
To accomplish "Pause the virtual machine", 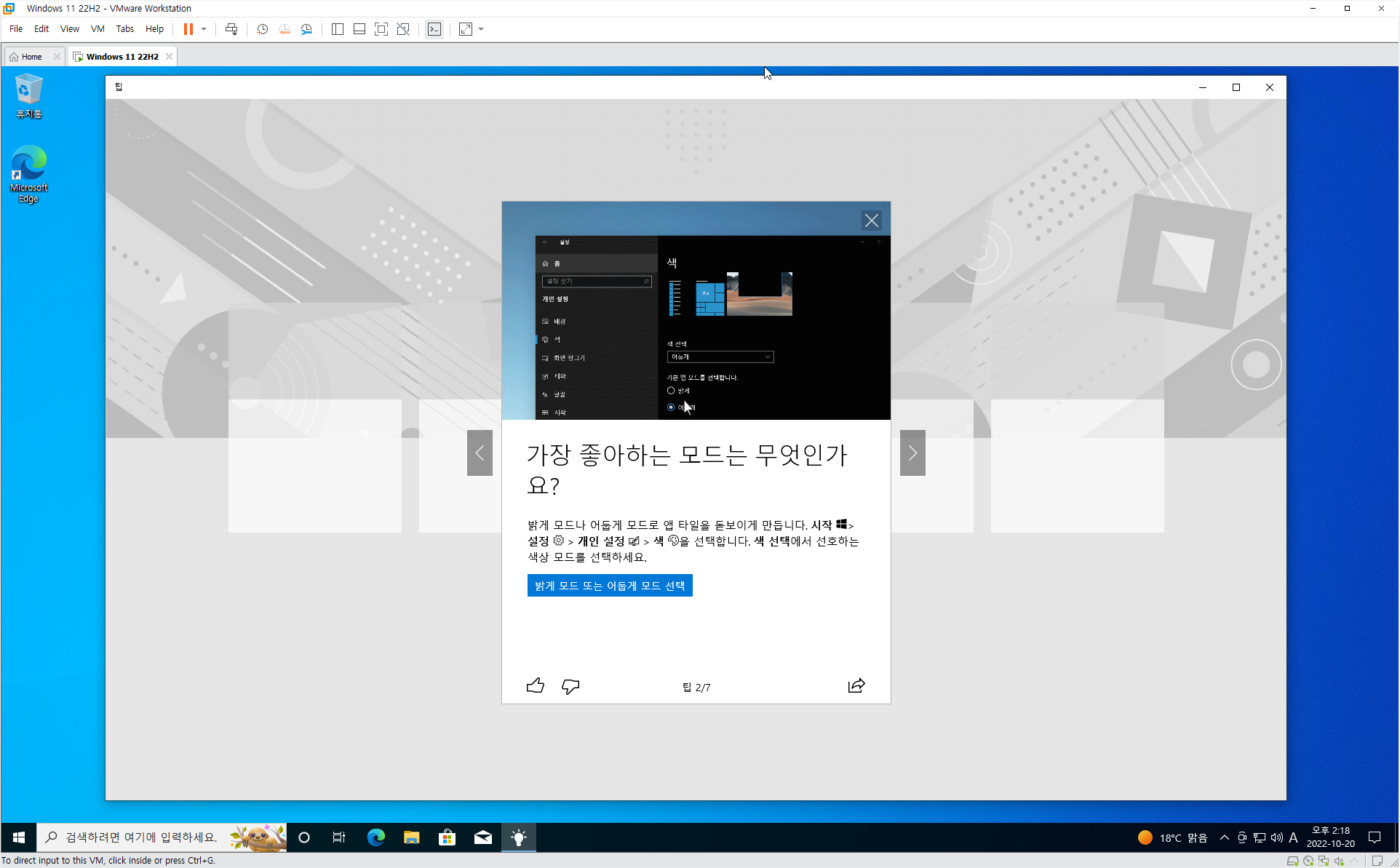I will click(188, 29).
